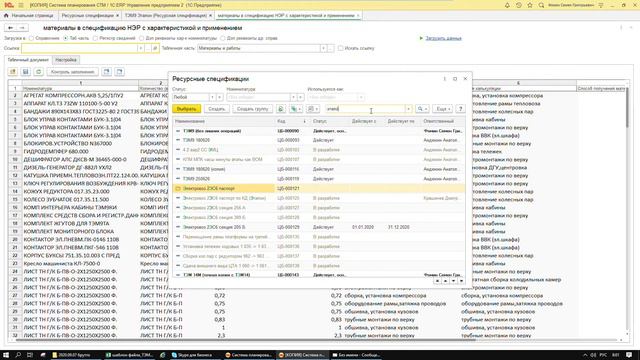
Task: Click the ellipsis button beside Табличная часть
Action: click(x=330, y=48)
